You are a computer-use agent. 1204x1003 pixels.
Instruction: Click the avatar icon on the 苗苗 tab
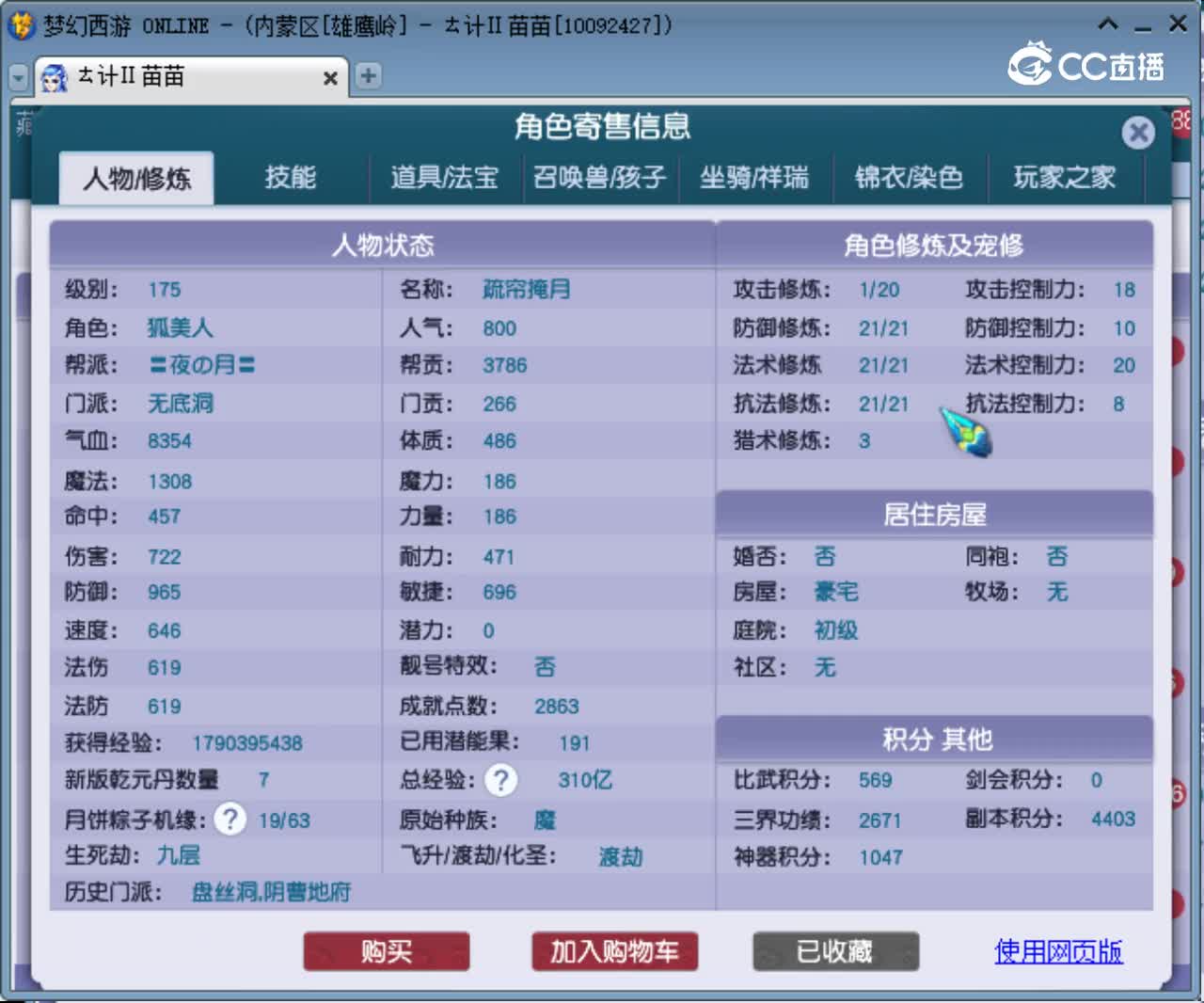55,77
